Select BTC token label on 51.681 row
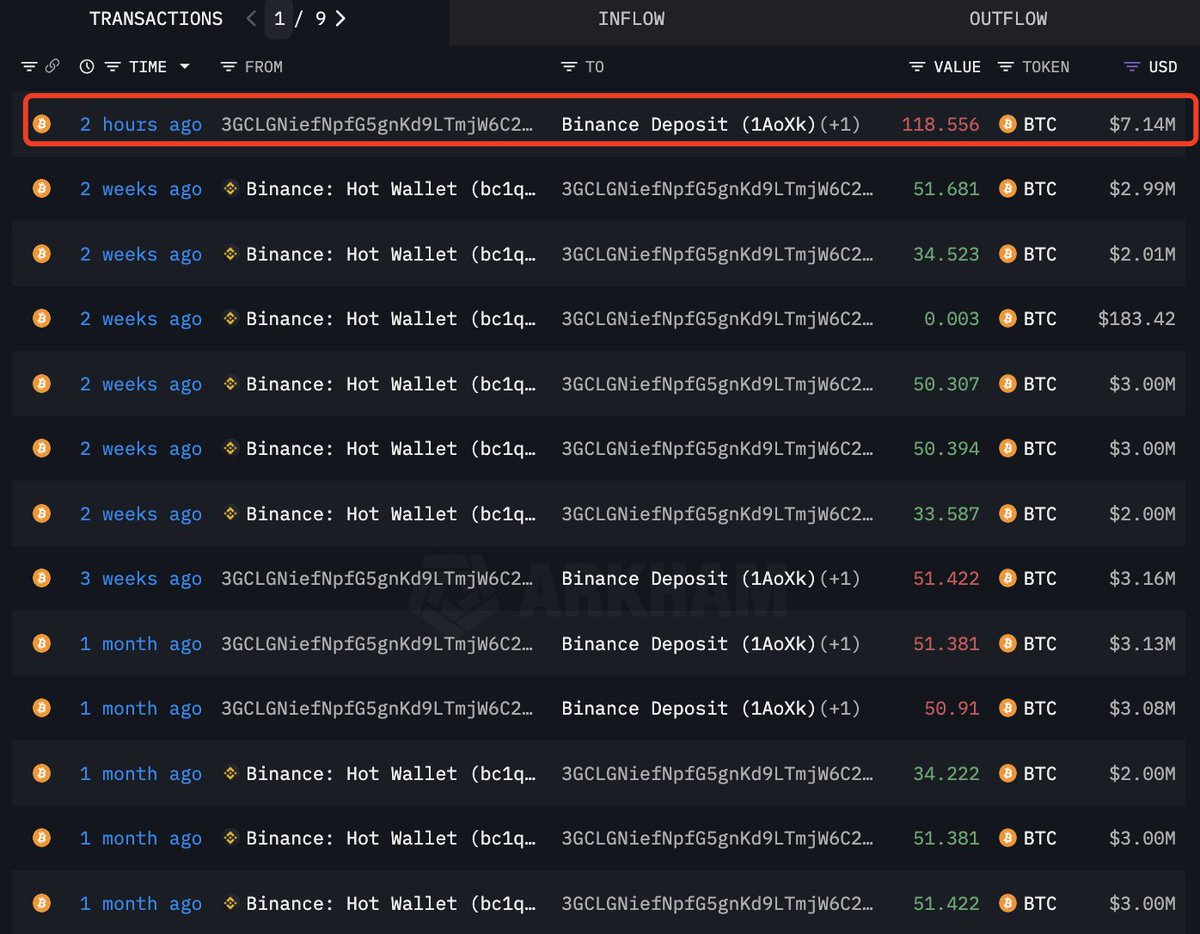Screen dimensions: 1200x934 1040,189
